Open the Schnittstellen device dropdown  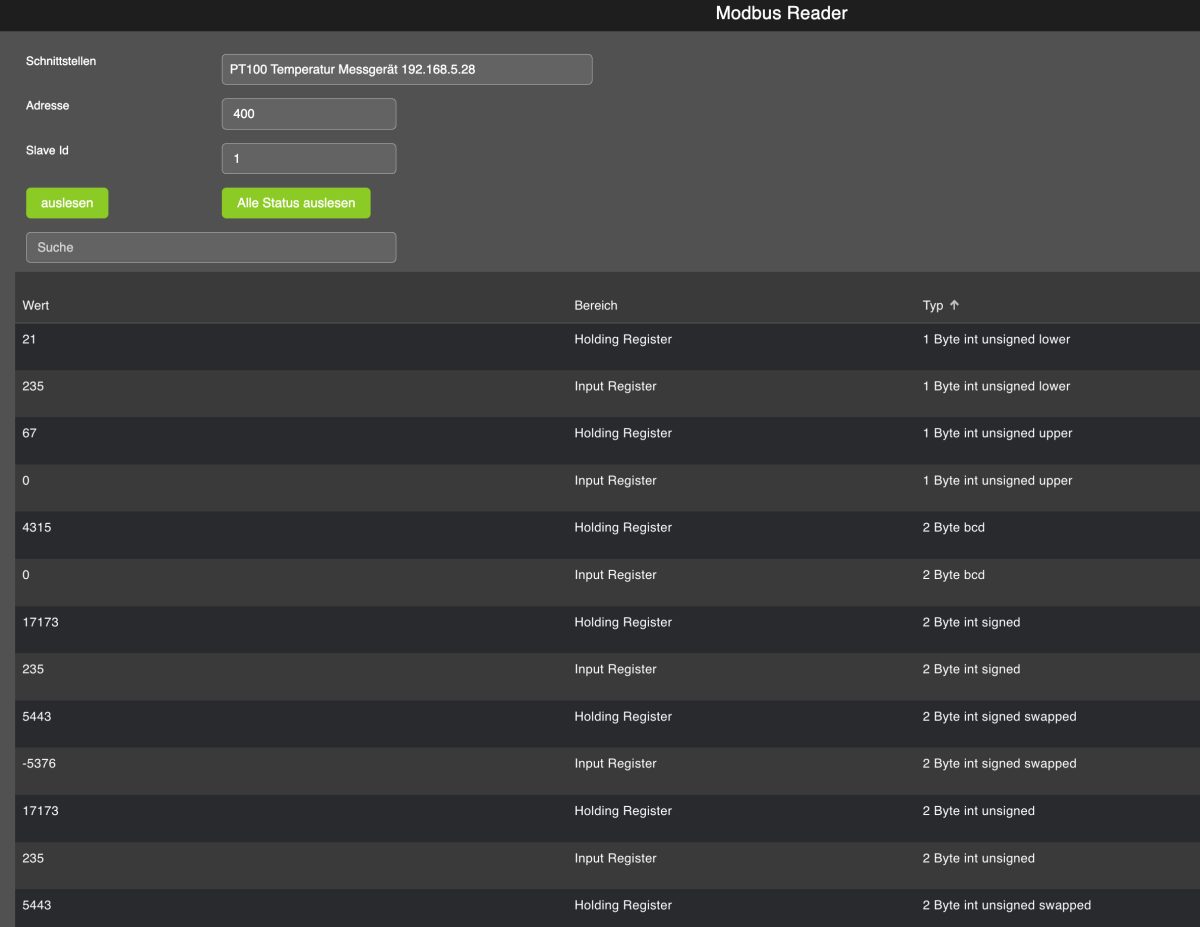click(406, 69)
